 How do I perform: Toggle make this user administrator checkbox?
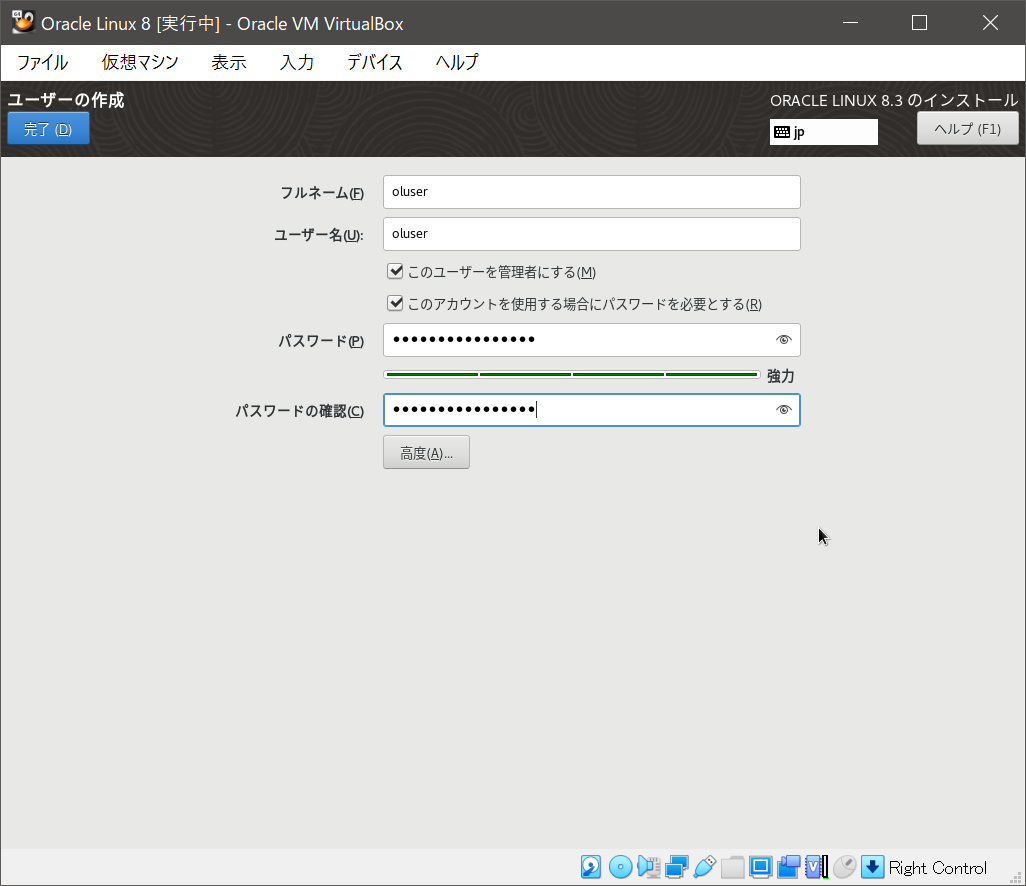(395, 271)
